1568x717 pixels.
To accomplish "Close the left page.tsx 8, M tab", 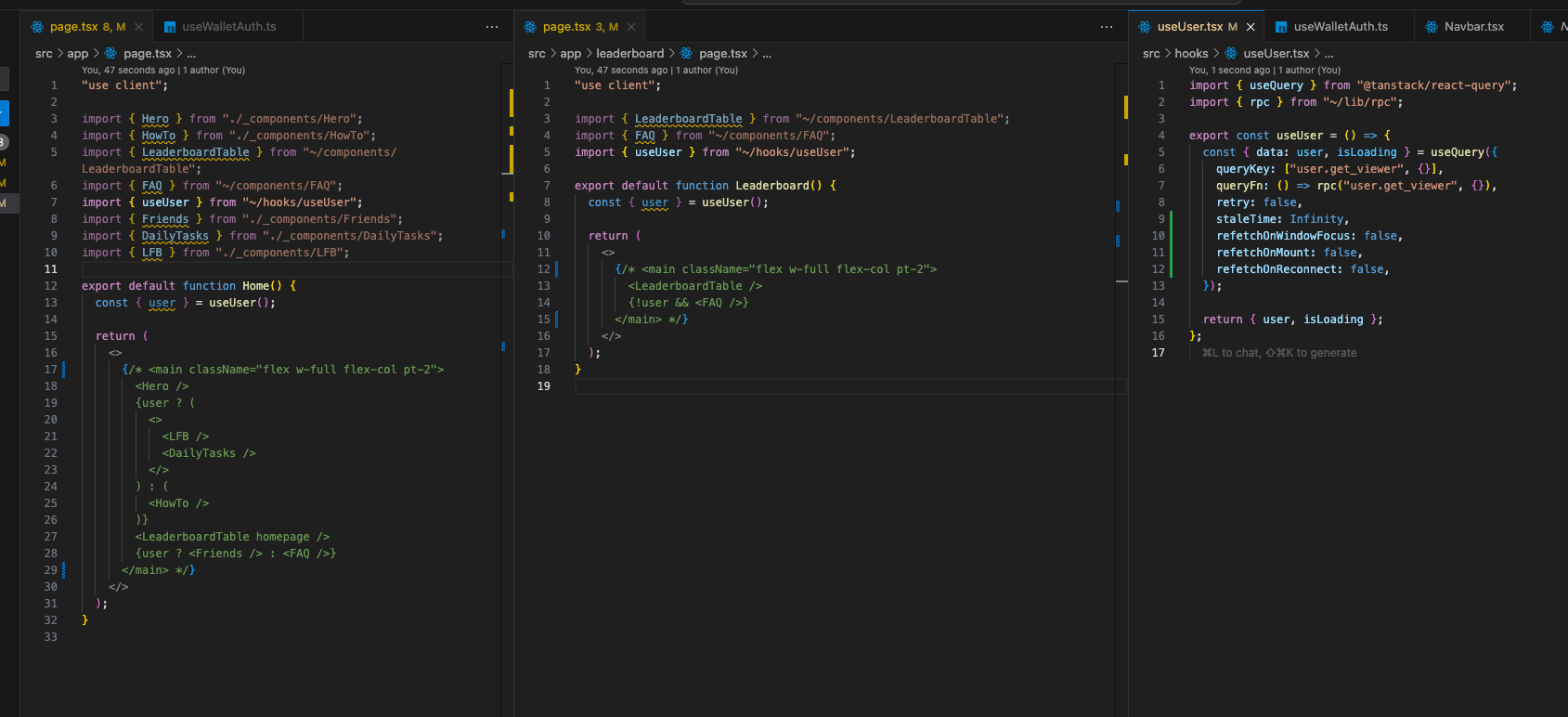I will tap(139, 27).
